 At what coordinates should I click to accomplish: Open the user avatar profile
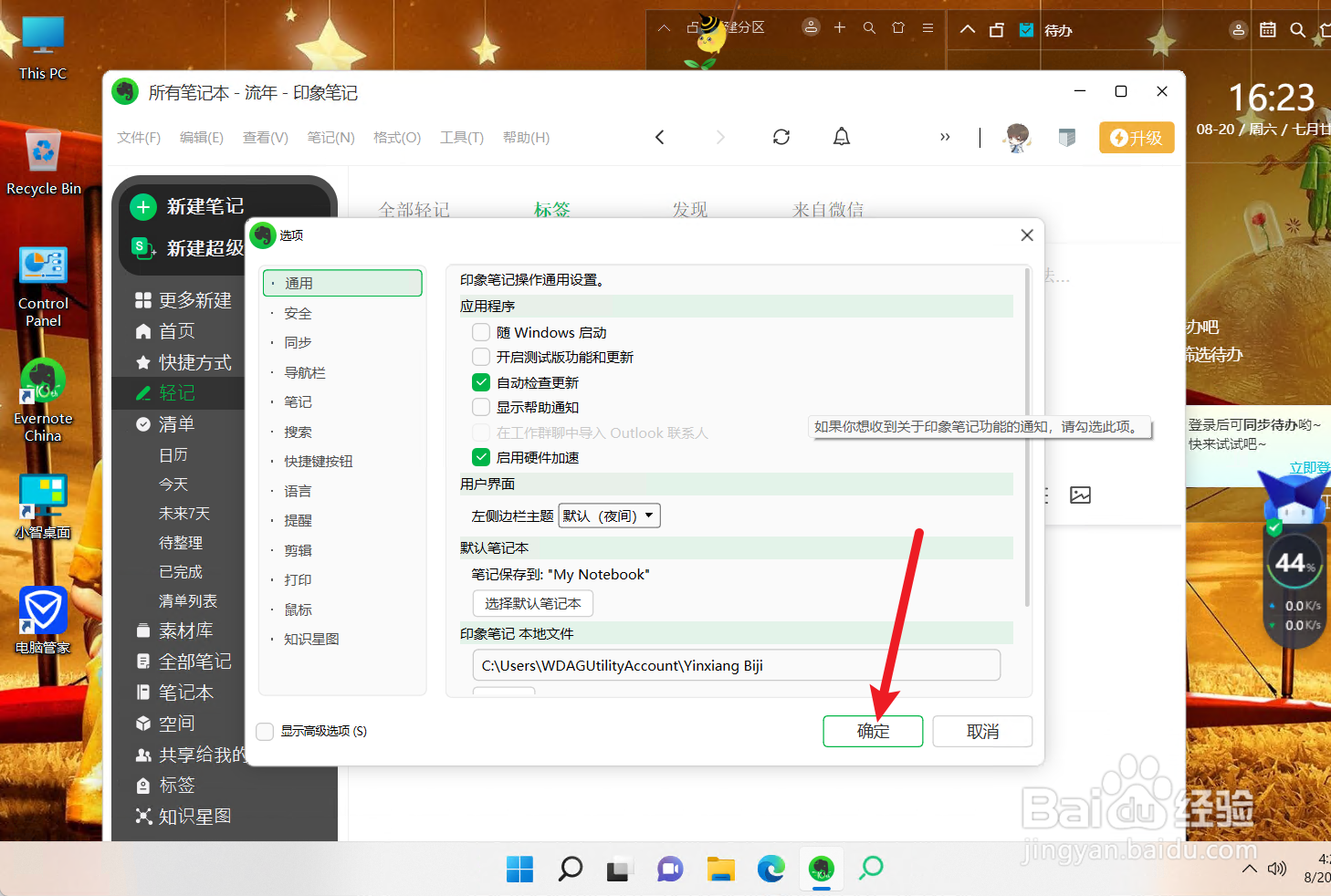click(x=1017, y=138)
